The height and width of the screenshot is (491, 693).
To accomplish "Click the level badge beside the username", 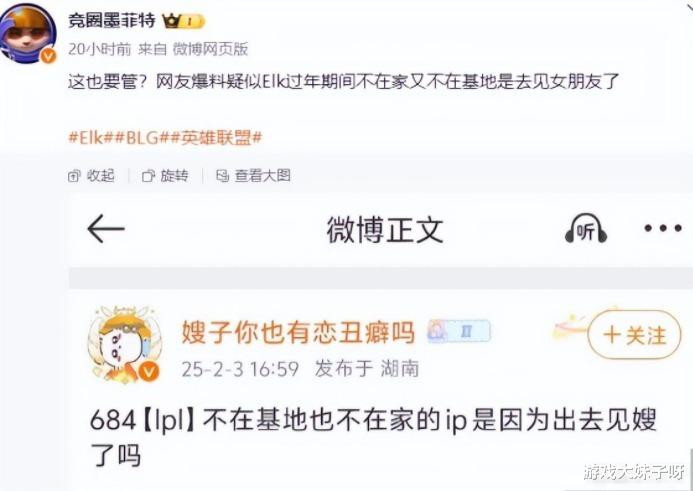I will 459,331.
